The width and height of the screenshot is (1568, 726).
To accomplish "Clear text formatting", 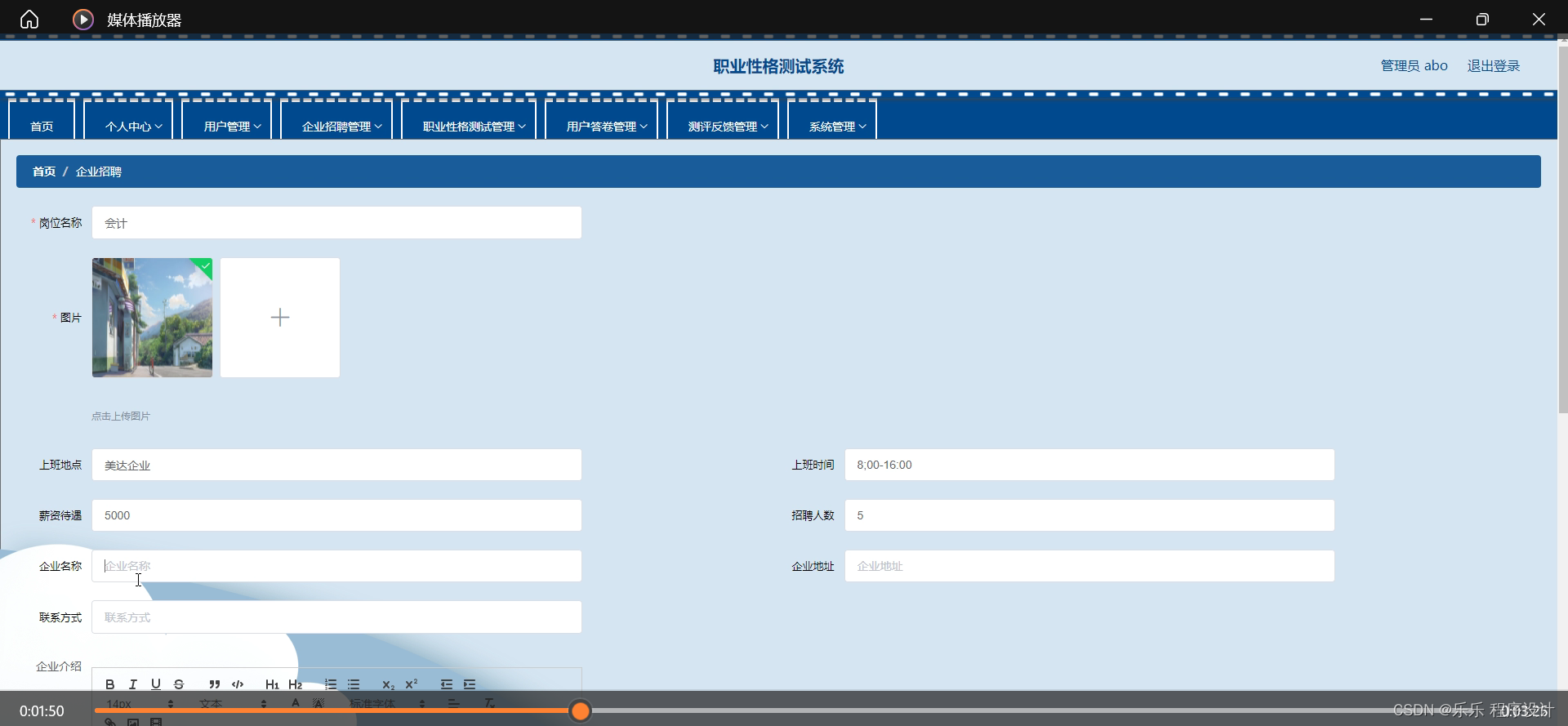I will [489, 703].
